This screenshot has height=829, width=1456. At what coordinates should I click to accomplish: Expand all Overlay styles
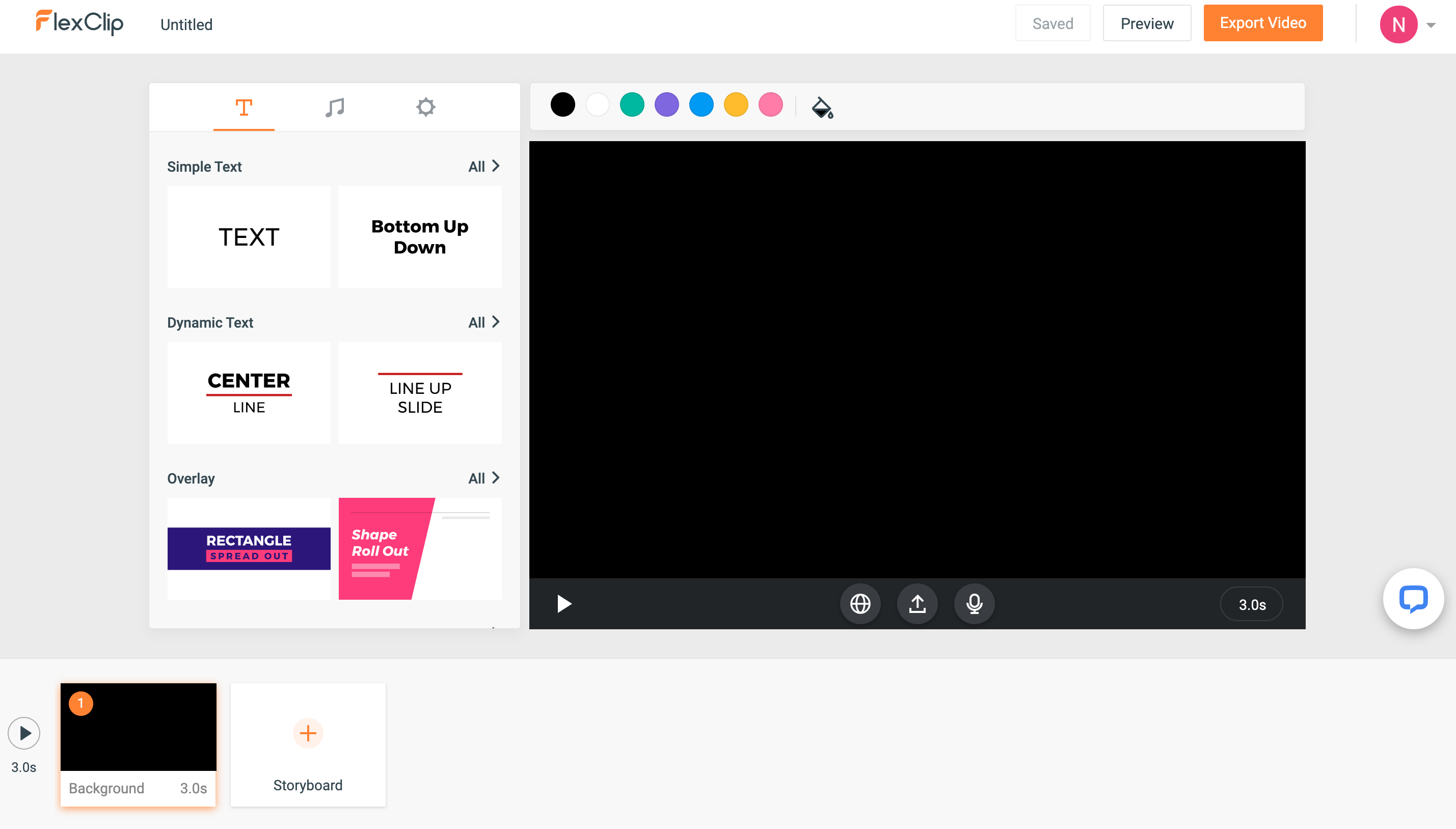click(x=484, y=478)
